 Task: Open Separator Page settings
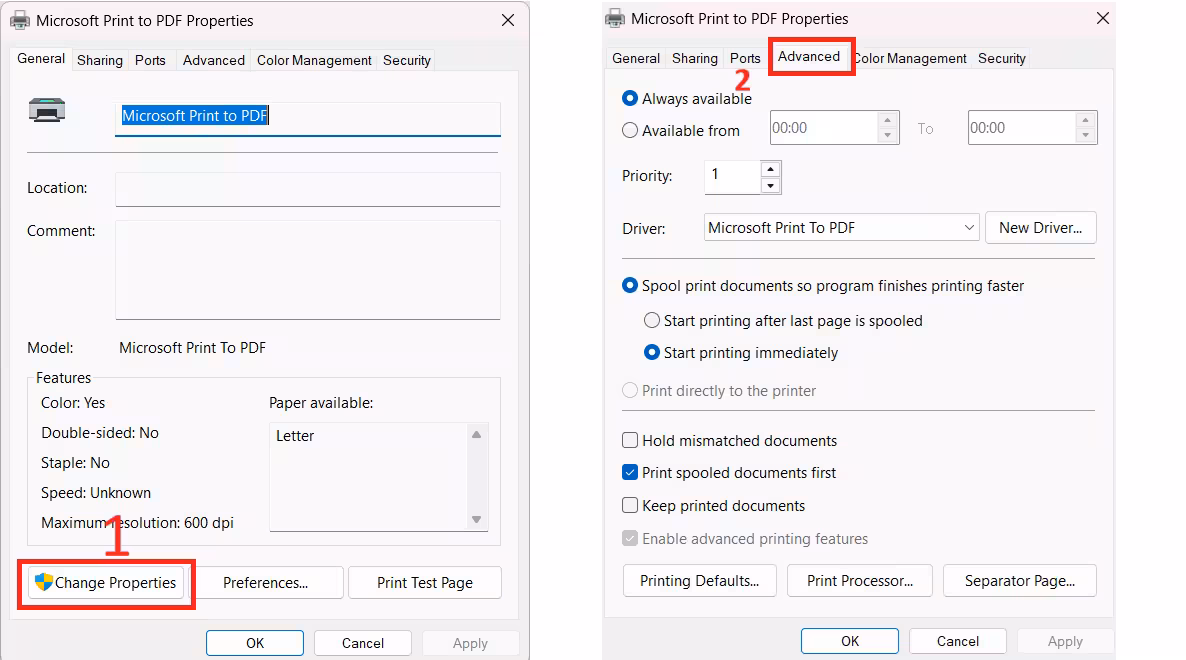coord(1020,581)
